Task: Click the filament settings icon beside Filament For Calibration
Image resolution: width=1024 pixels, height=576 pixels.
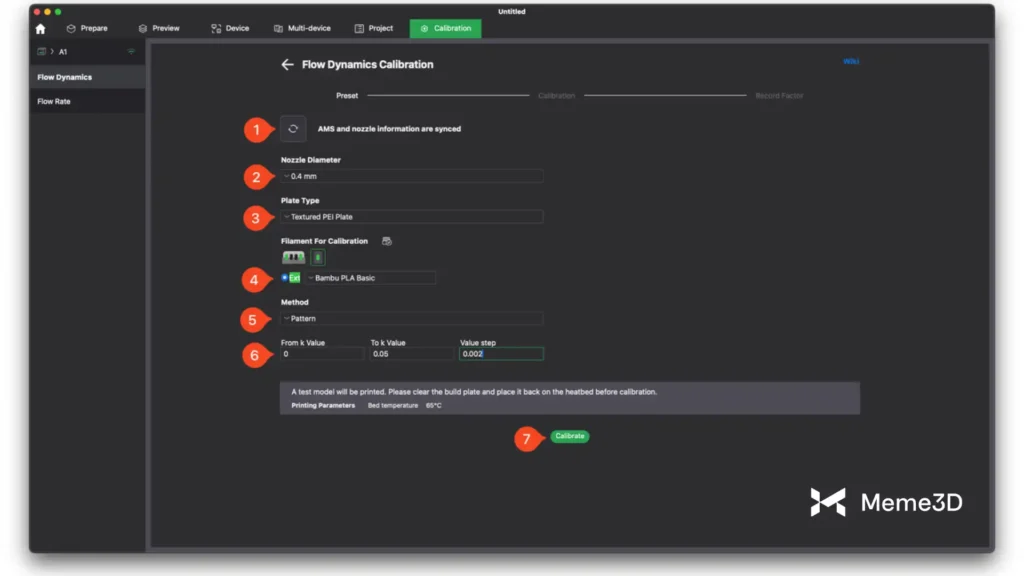Action: pos(387,241)
